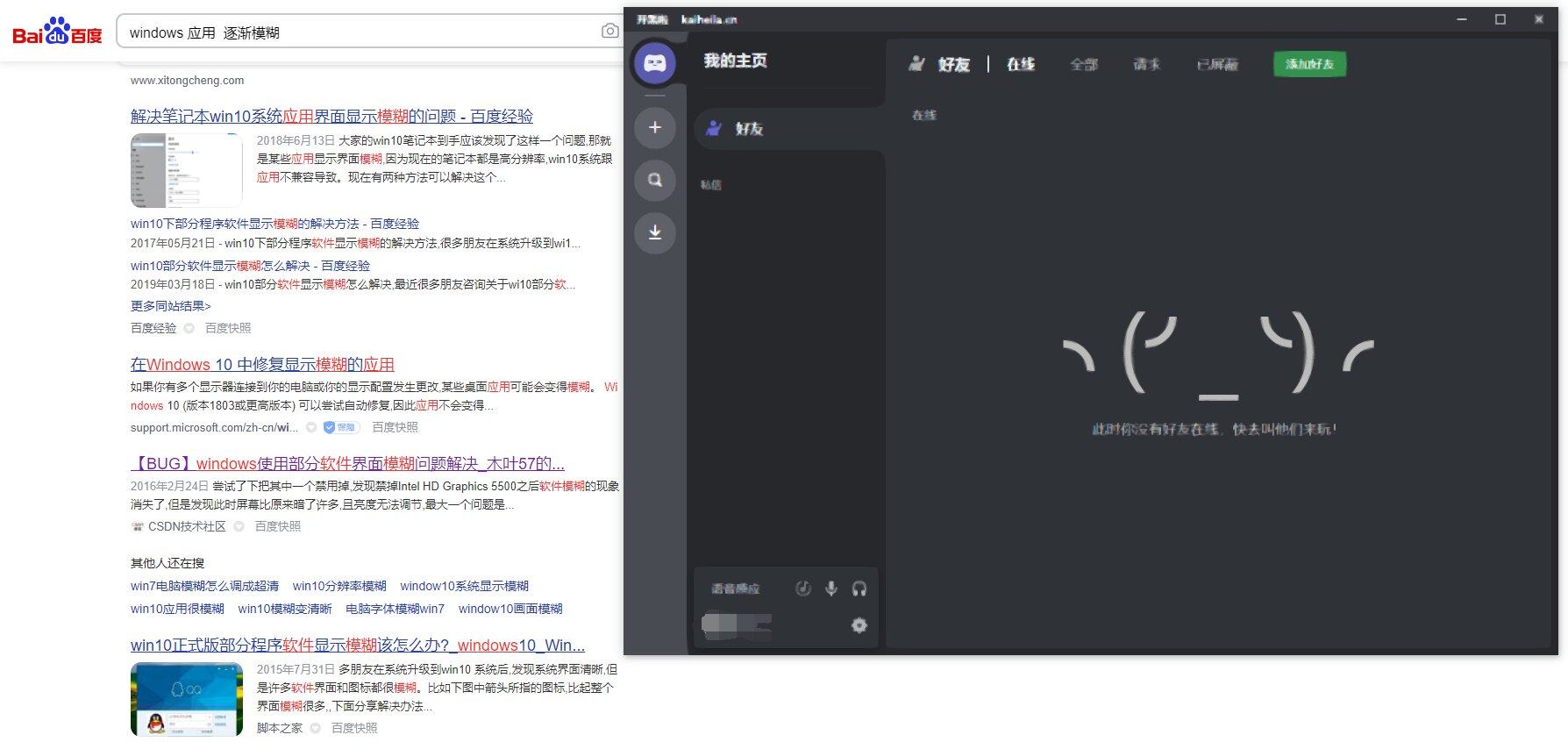Click the dropdown circle beside support.microsoft.com

(310, 427)
